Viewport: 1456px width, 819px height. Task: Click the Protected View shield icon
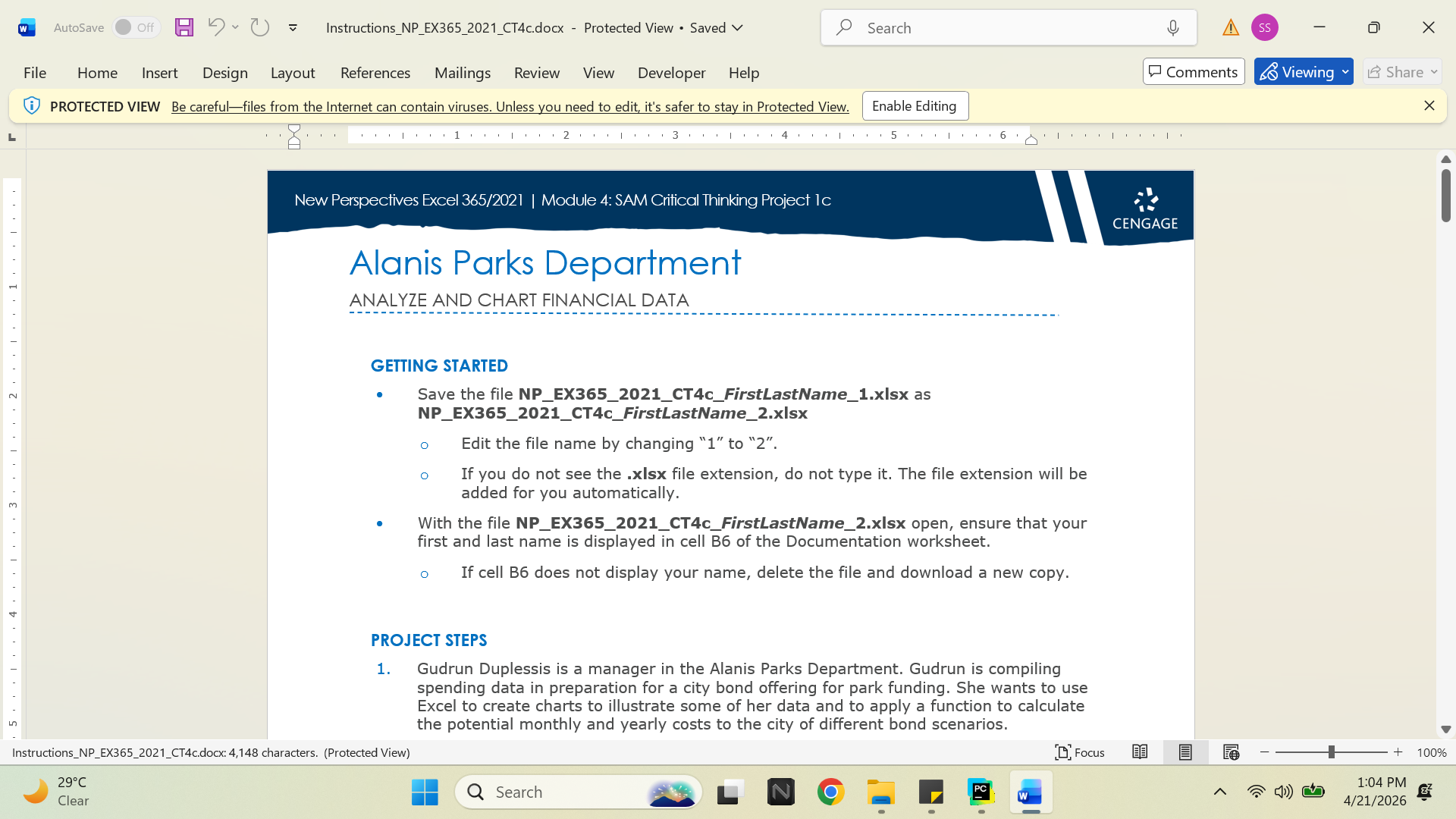(x=31, y=105)
